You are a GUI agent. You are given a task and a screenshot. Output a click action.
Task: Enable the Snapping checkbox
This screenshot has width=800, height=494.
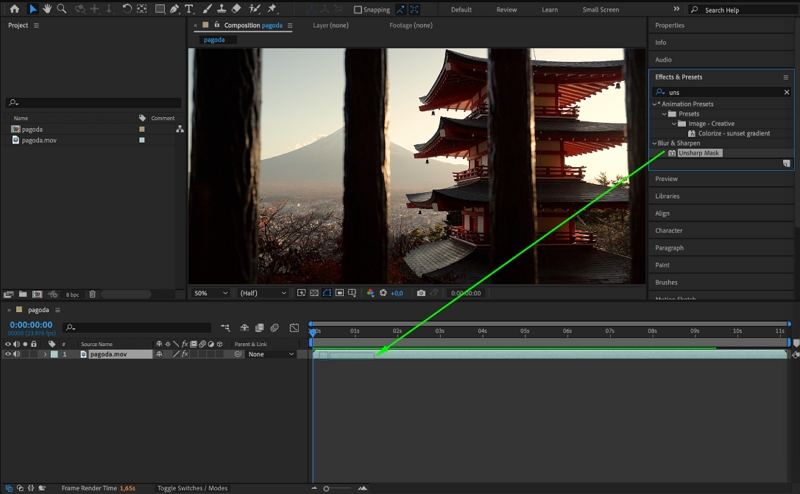pos(359,10)
